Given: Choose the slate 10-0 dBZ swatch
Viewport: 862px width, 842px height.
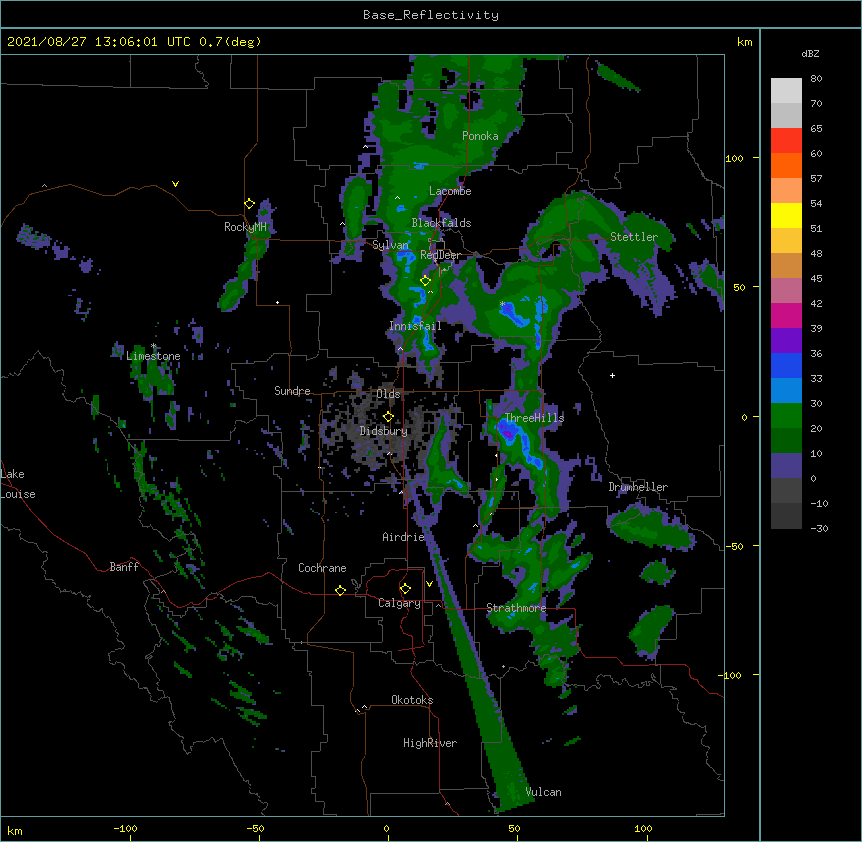Looking at the screenshot, I should coord(786,466).
